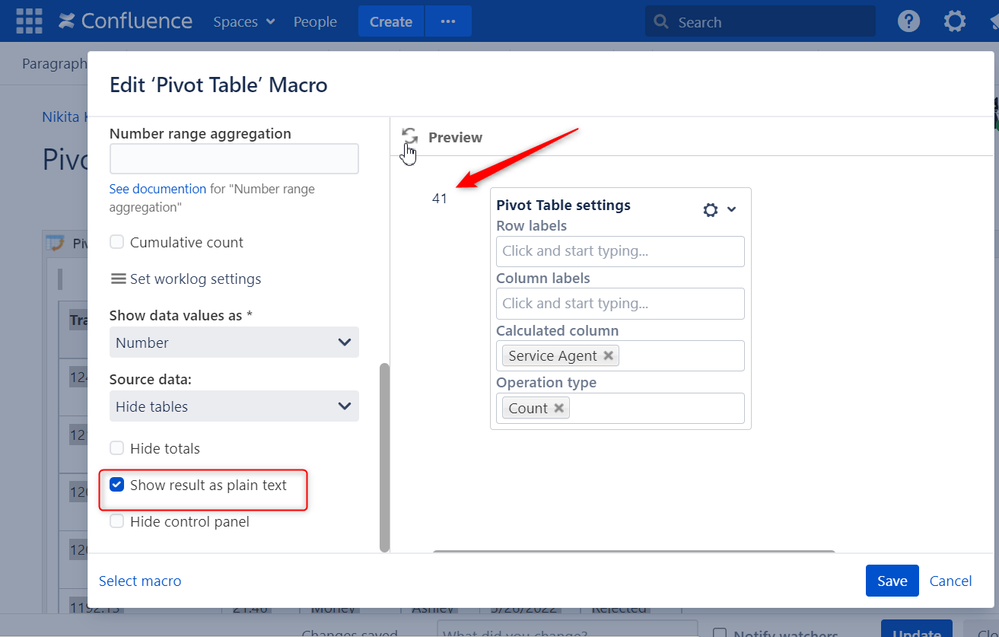Image resolution: width=999 pixels, height=637 pixels.
Task: Enable the Cumulative count checkbox
Action: click(x=117, y=242)
